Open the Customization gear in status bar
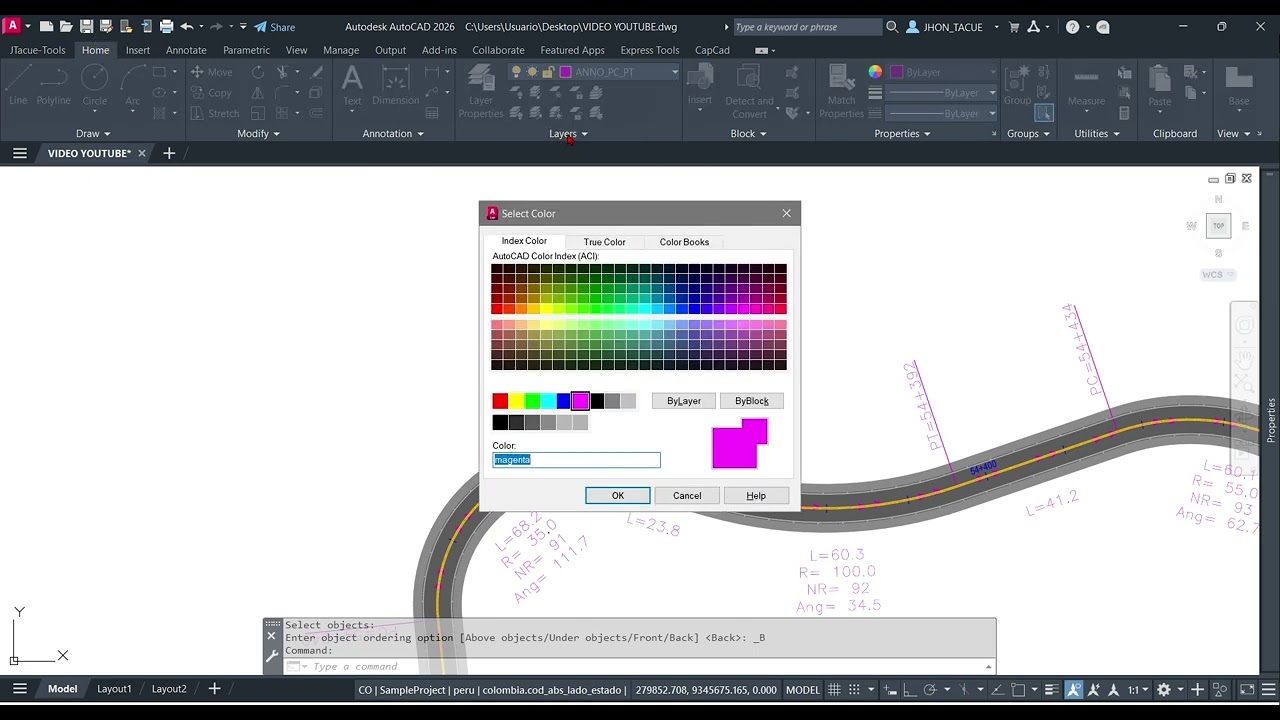This screenshot has height=720, width=1280. point(1163,689)
